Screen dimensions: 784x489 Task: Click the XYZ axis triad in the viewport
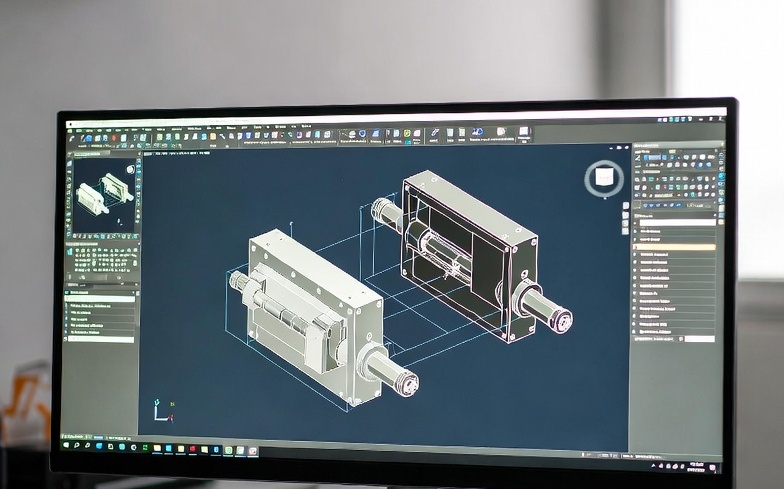159,410
